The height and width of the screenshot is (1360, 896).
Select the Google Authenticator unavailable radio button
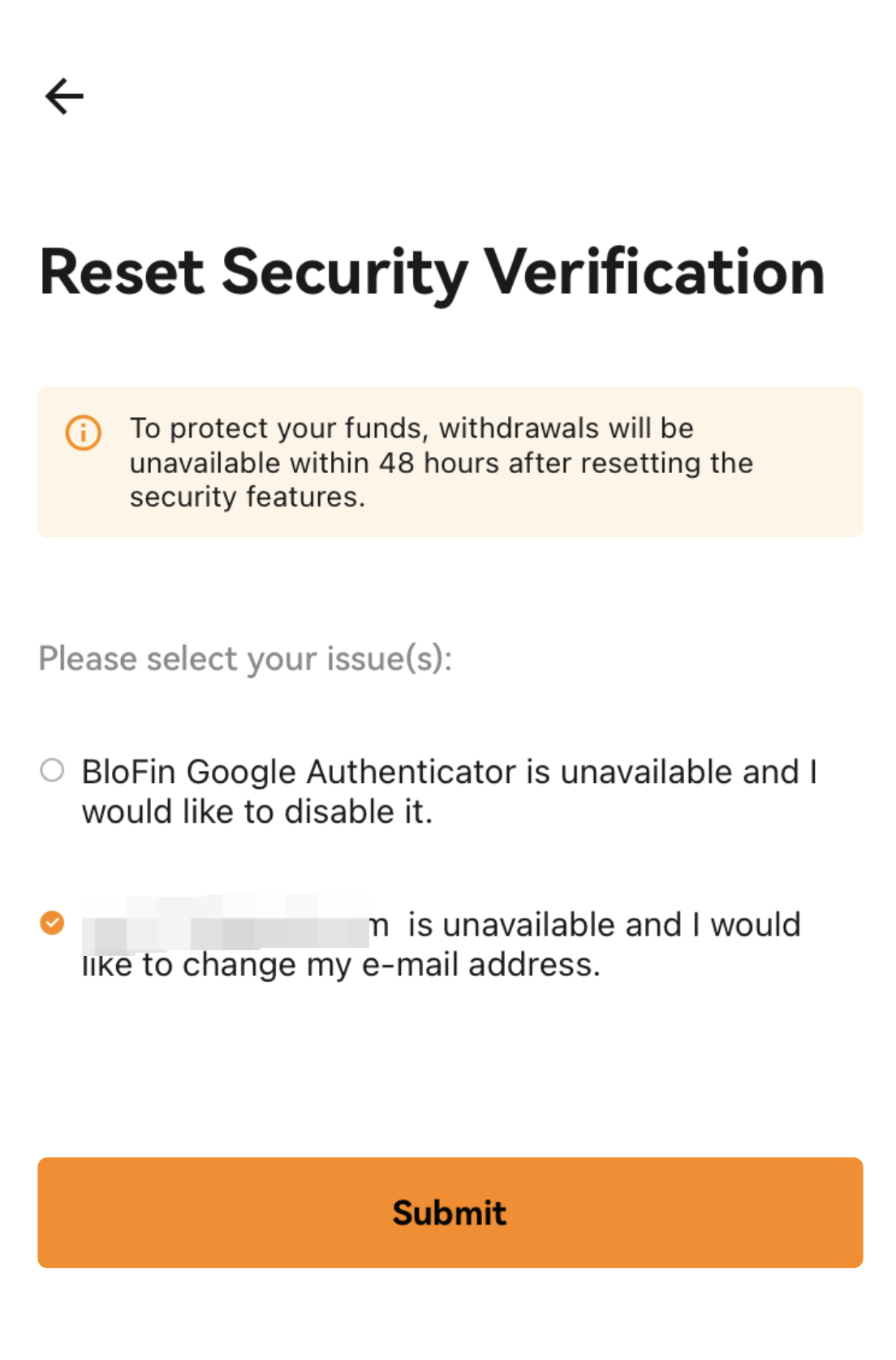pyautogui.click(x=52, y=770)
